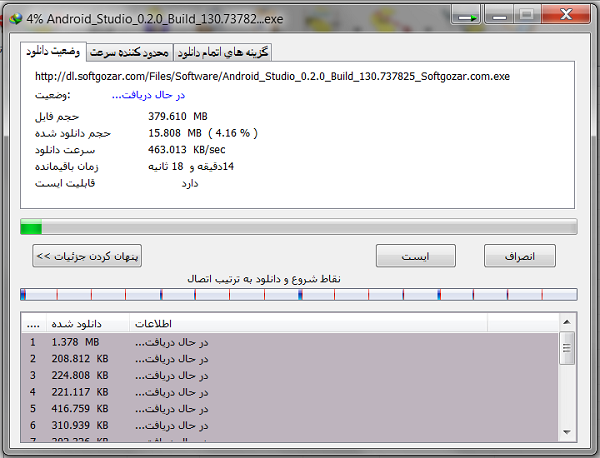600x458 pixels.
Task: Click the ایست pause button
Action: [x=416, y=256]
